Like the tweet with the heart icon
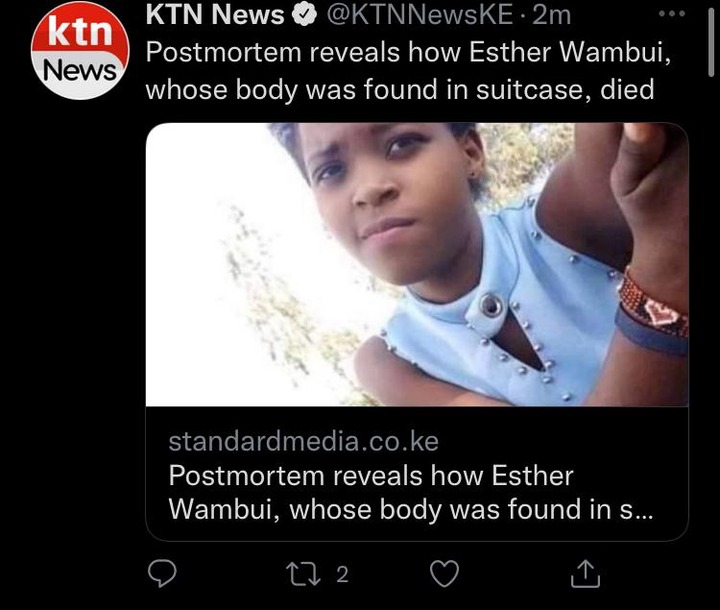The image size is (720, 610). (444, 574)
